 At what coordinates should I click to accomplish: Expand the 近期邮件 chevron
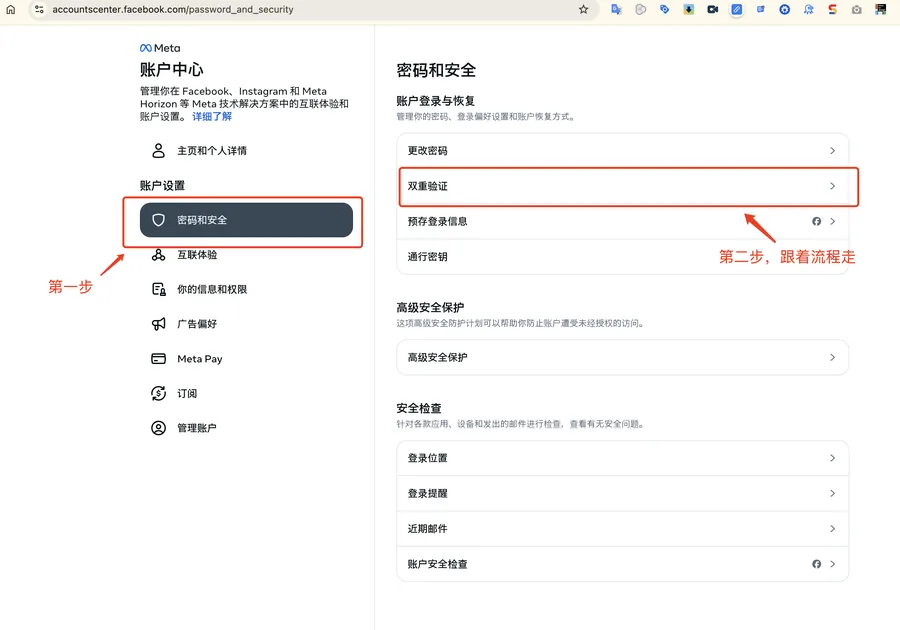click(x=832, y=528)
